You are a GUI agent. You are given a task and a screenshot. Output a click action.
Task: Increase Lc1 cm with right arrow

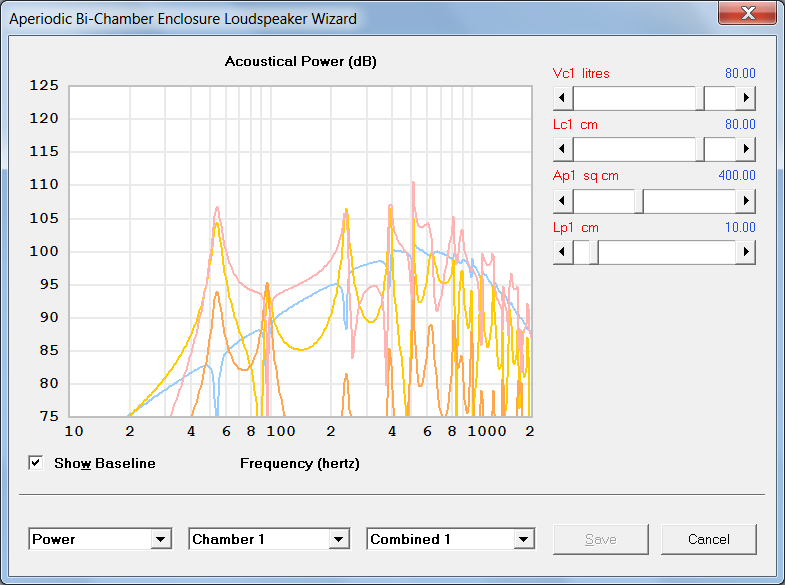tap(745, 149)
